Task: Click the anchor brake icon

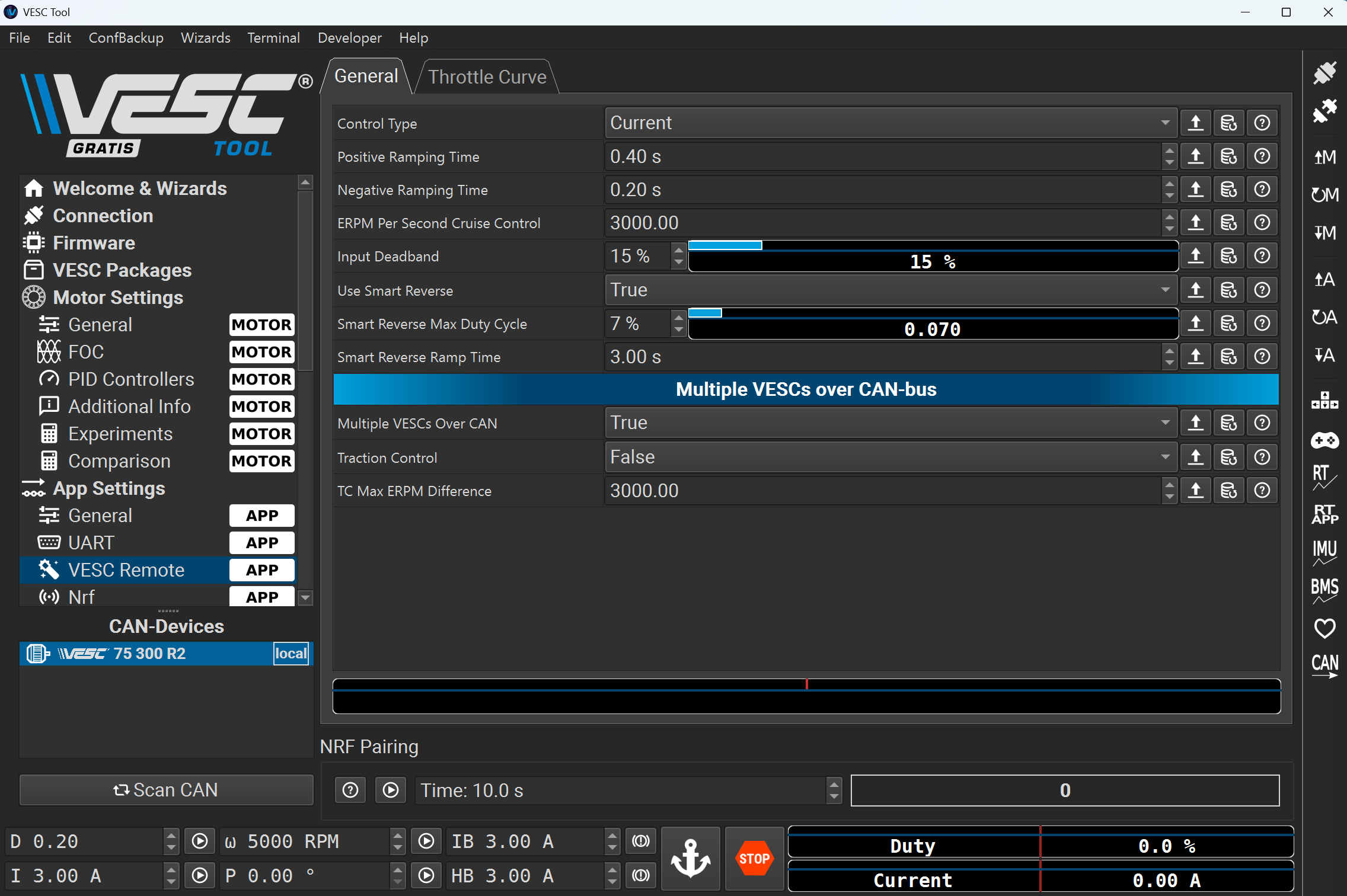Action: click(690, 858)
